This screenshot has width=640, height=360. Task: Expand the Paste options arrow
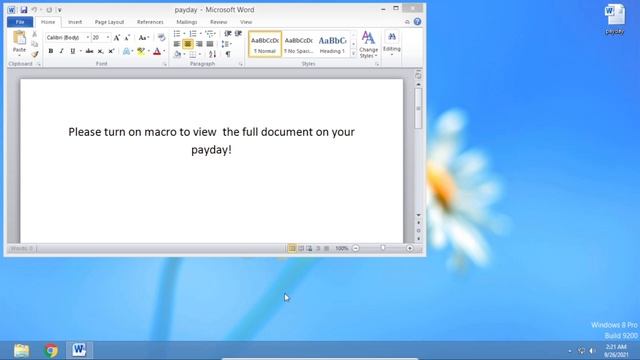(x=19, y=55)
